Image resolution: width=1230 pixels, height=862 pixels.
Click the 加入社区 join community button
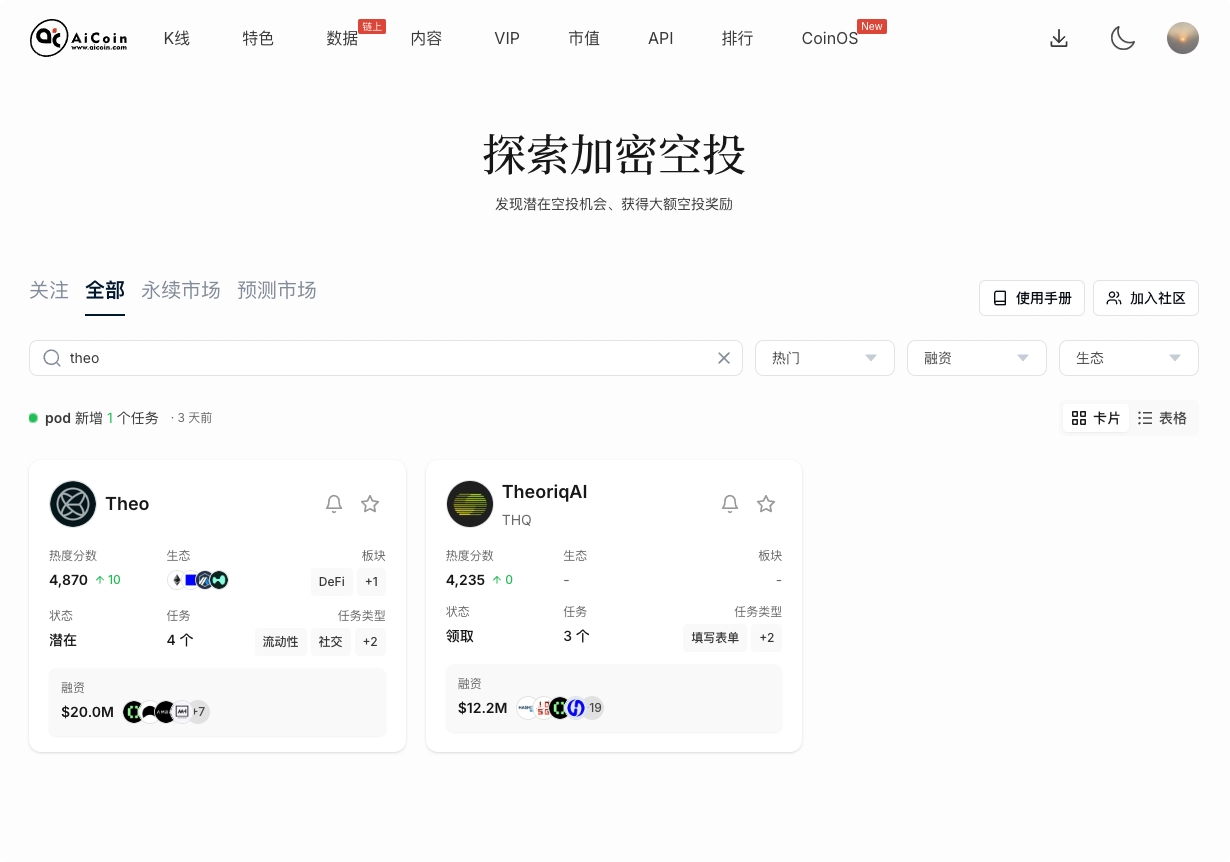click(1146, 297)
